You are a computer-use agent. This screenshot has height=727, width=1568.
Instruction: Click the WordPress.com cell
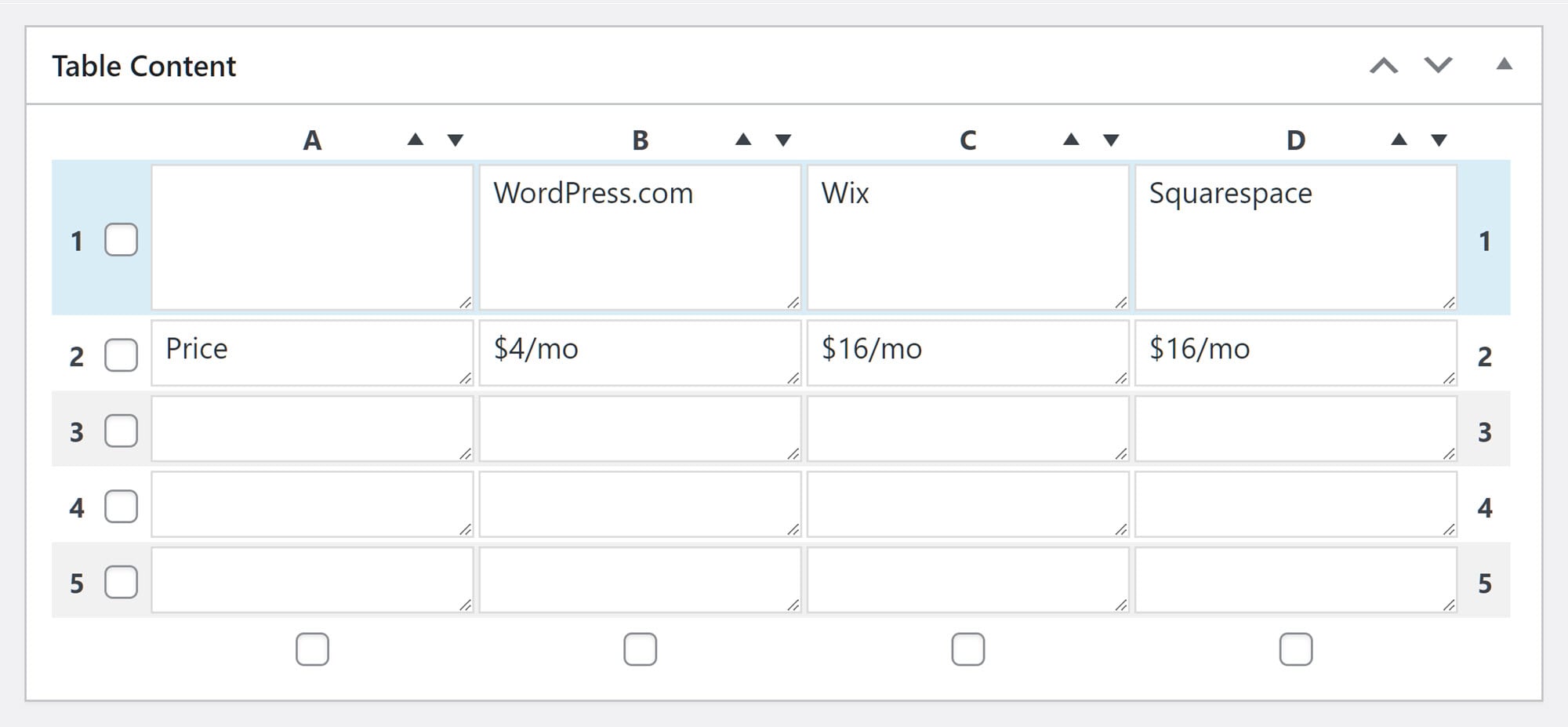click(x=639, y=235)
